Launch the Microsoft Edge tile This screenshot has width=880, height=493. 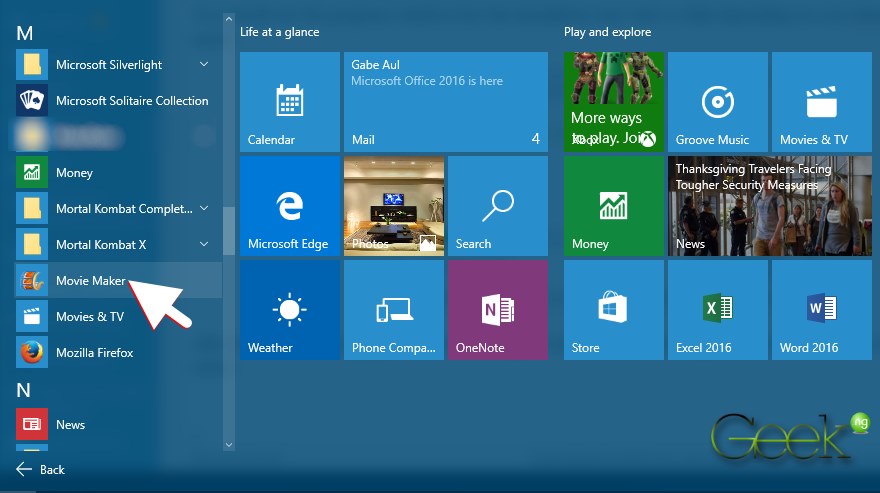pyautogui.click(x=290, y=206)
